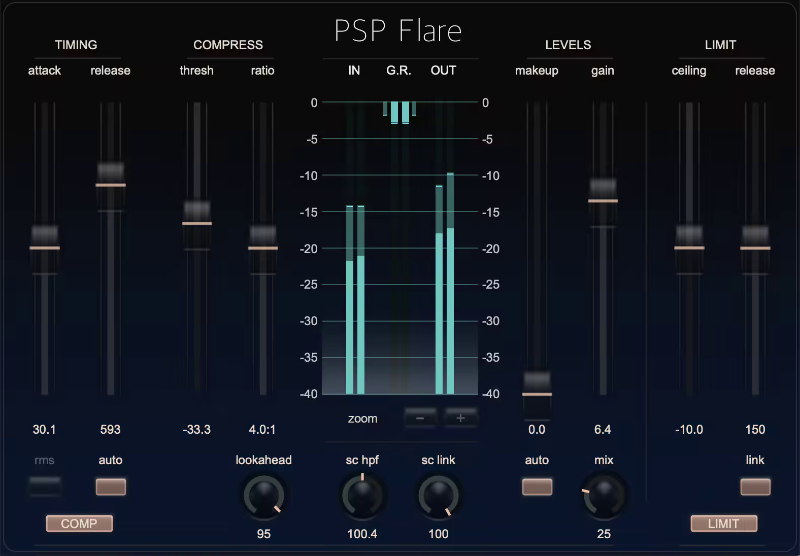Click the sc hpf value 100.4

click(362, 534)
